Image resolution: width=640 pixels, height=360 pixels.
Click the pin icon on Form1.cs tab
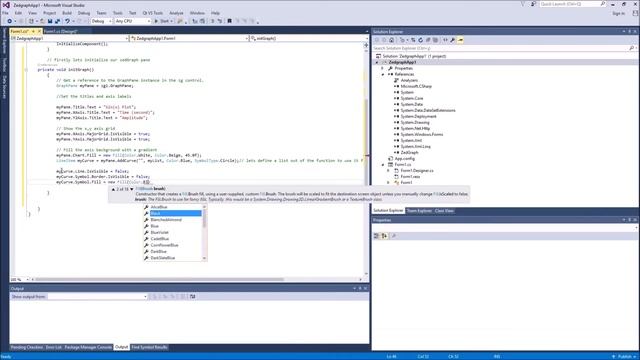coord(33,31)
